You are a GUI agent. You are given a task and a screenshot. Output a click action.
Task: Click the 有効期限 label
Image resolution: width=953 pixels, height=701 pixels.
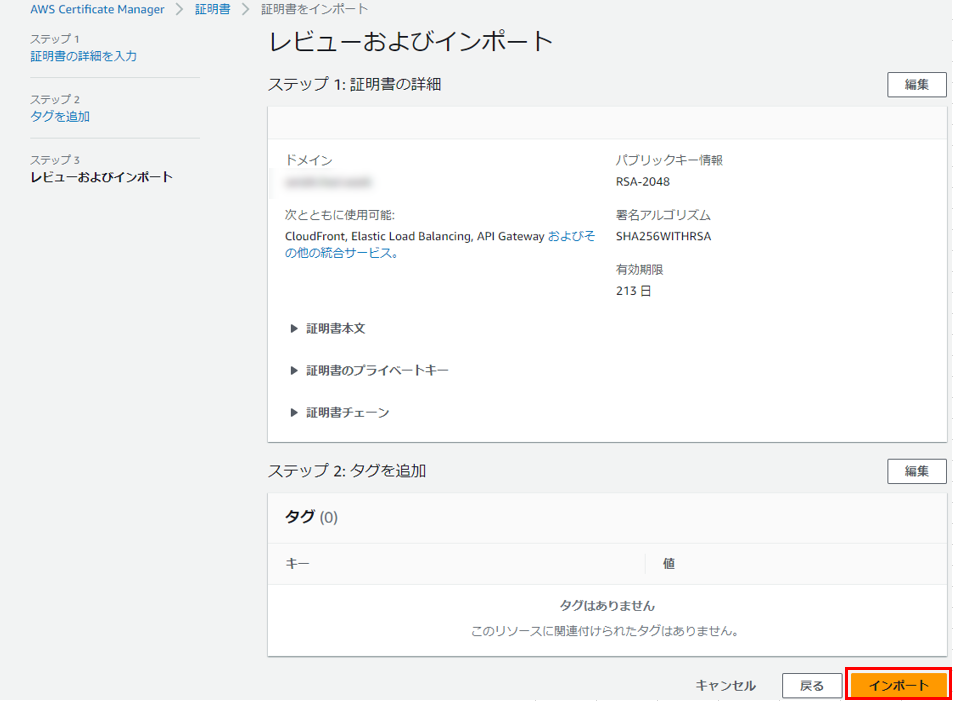[639, 269]
